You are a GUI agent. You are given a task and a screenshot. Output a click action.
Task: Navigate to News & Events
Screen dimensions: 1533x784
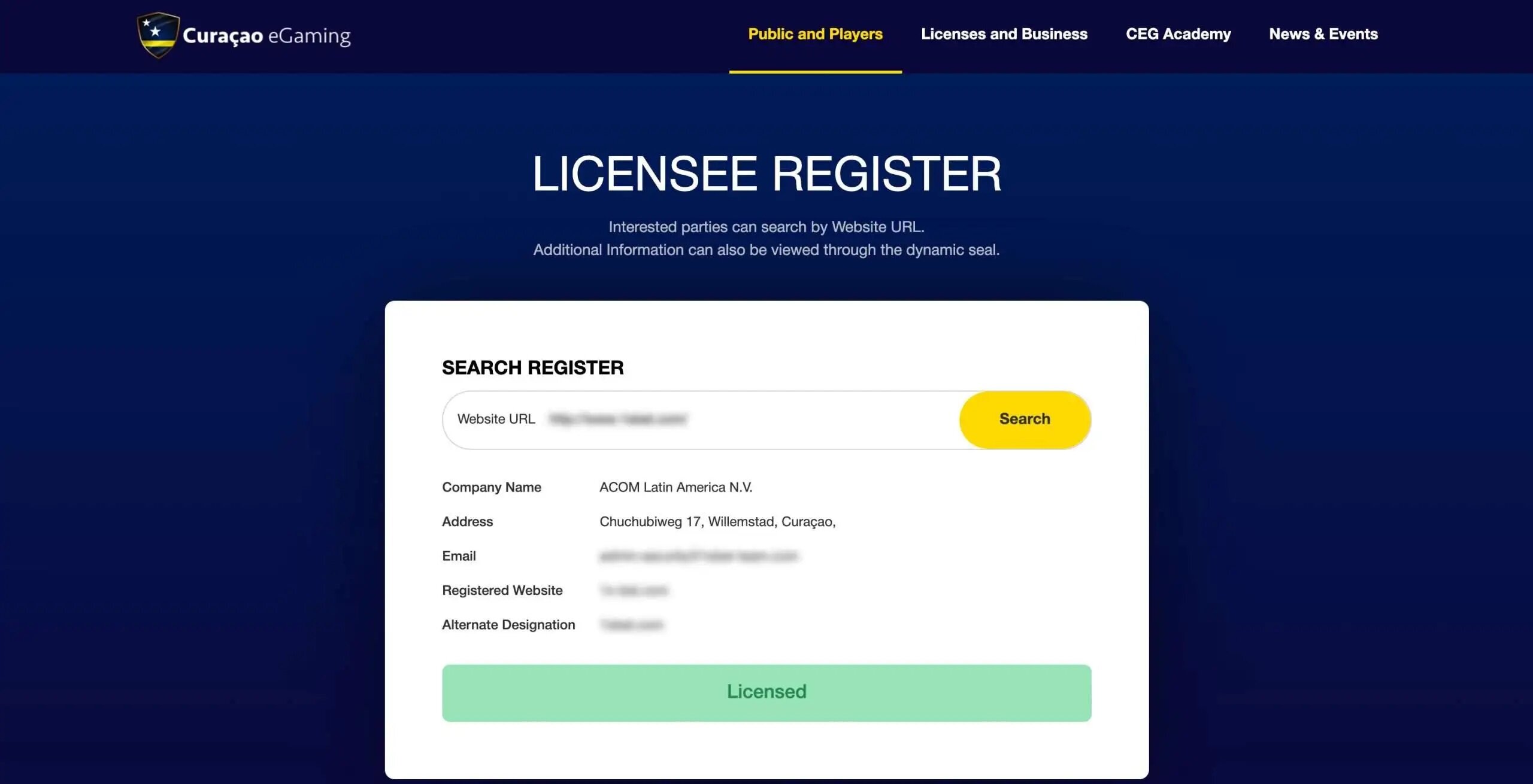point(1323,34)
